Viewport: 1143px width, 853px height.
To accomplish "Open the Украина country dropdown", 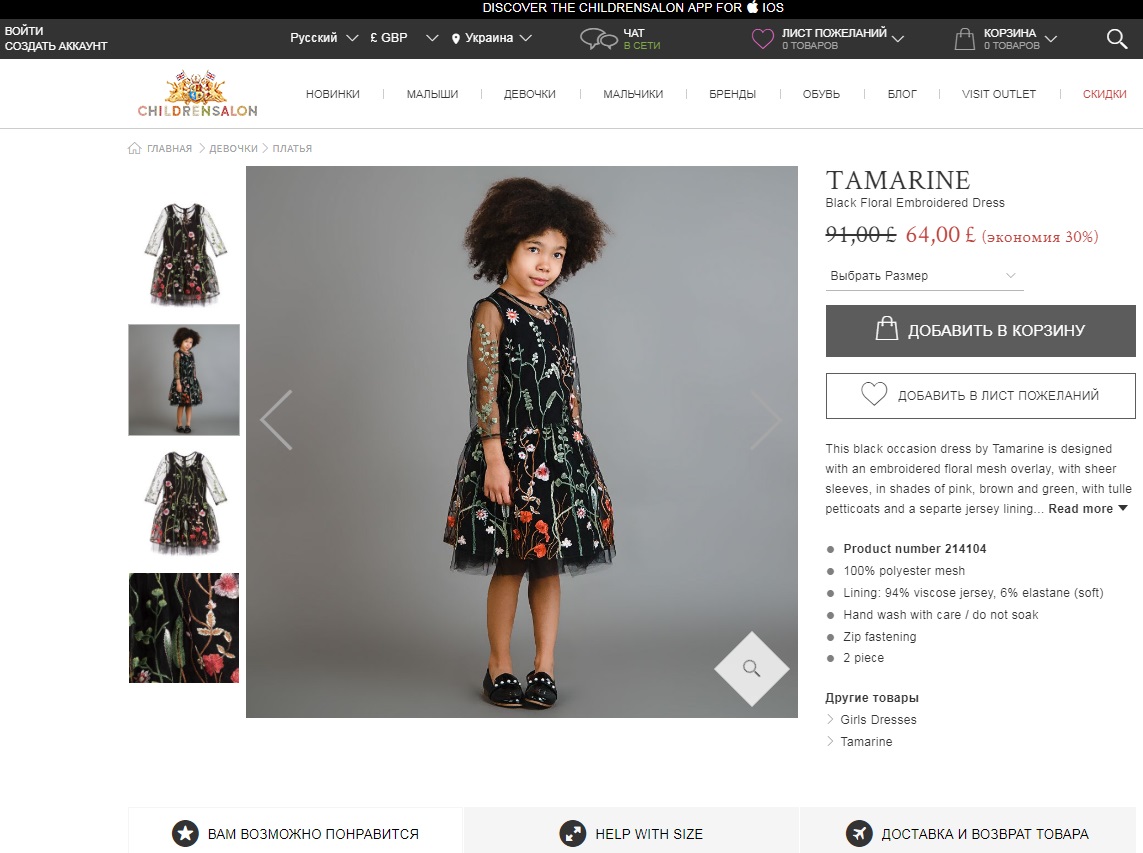I will pos(491,38).
